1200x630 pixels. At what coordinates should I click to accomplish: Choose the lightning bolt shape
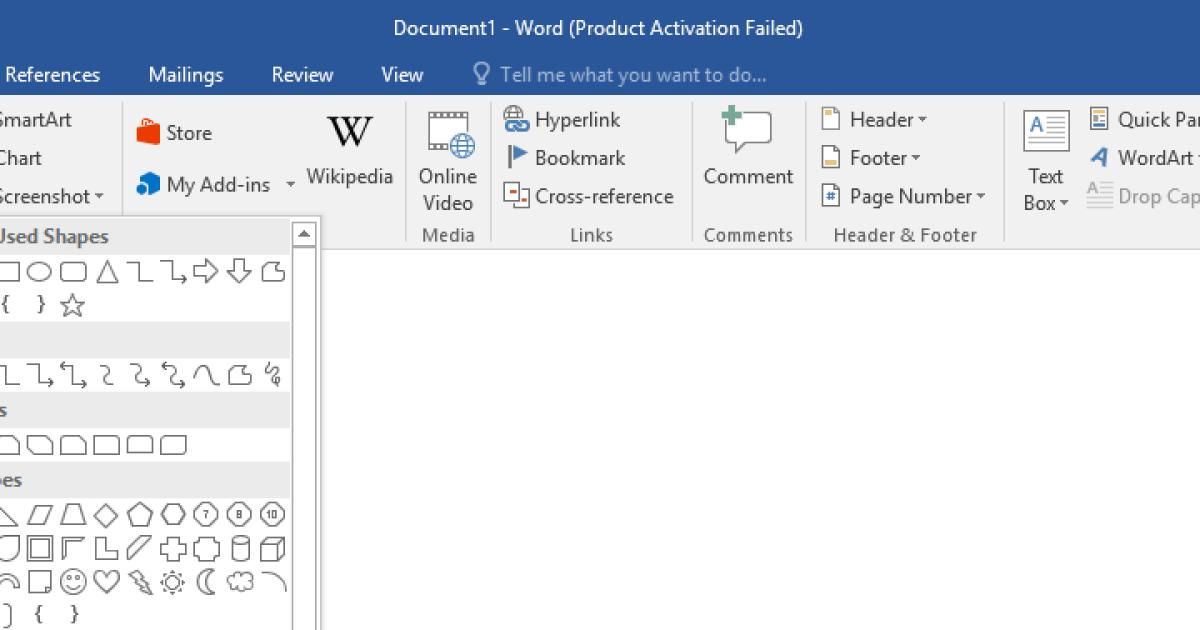[139, 582]
